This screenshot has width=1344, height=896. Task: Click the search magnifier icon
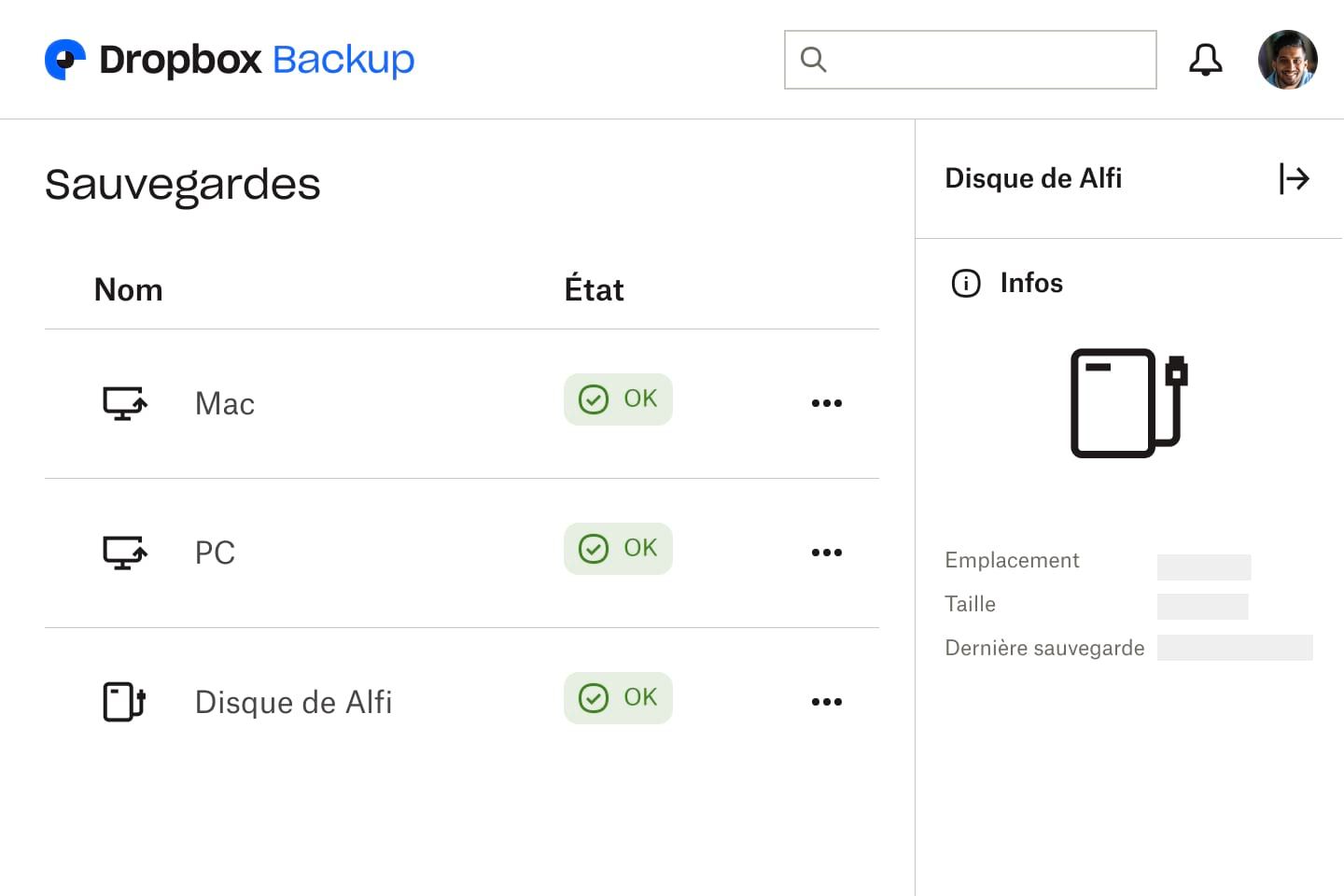813,59
